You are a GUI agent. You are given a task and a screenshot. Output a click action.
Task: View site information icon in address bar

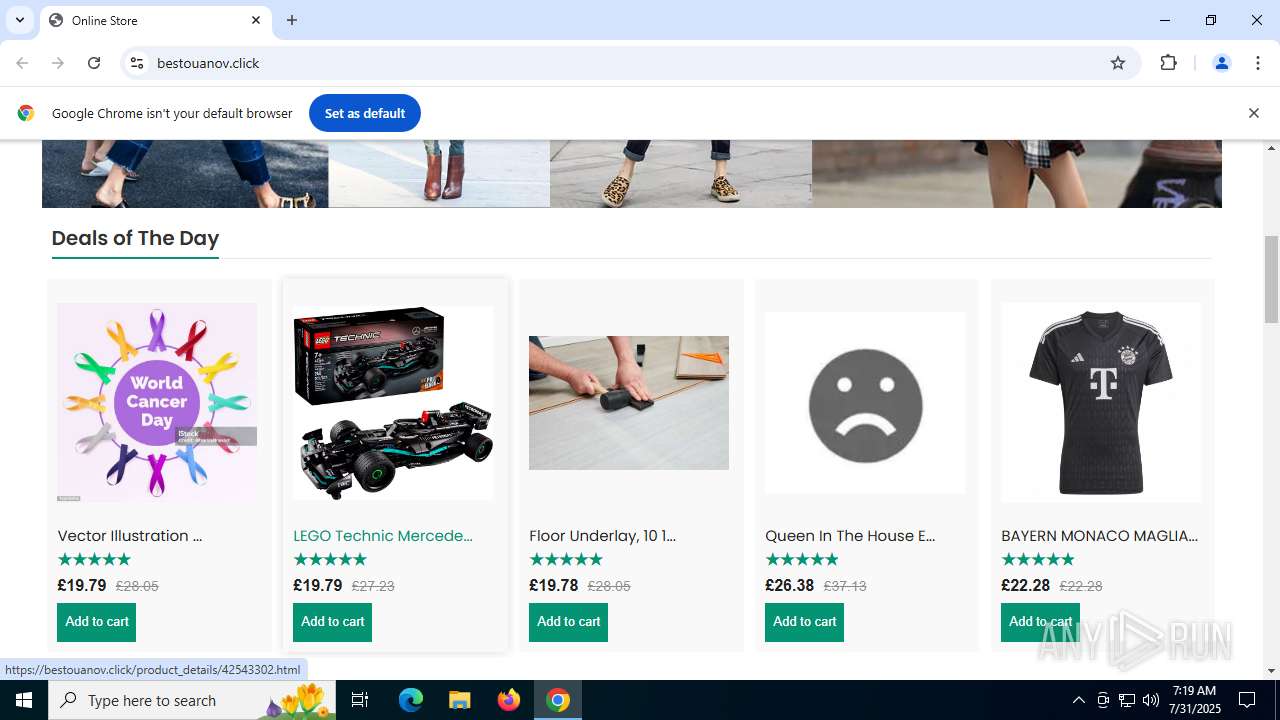point(138,63)
